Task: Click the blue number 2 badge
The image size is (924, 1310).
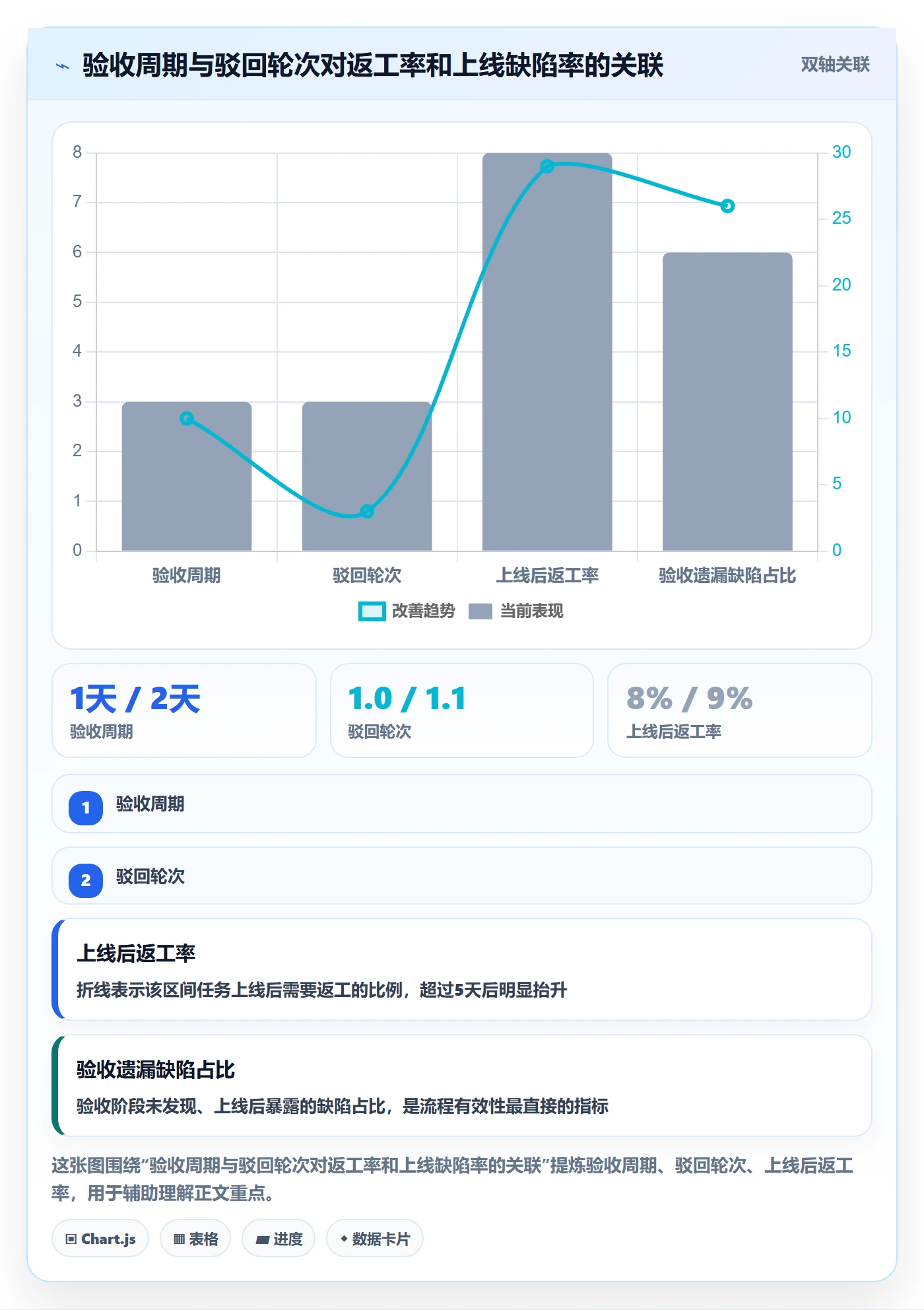Action: (x=86, y=880)
